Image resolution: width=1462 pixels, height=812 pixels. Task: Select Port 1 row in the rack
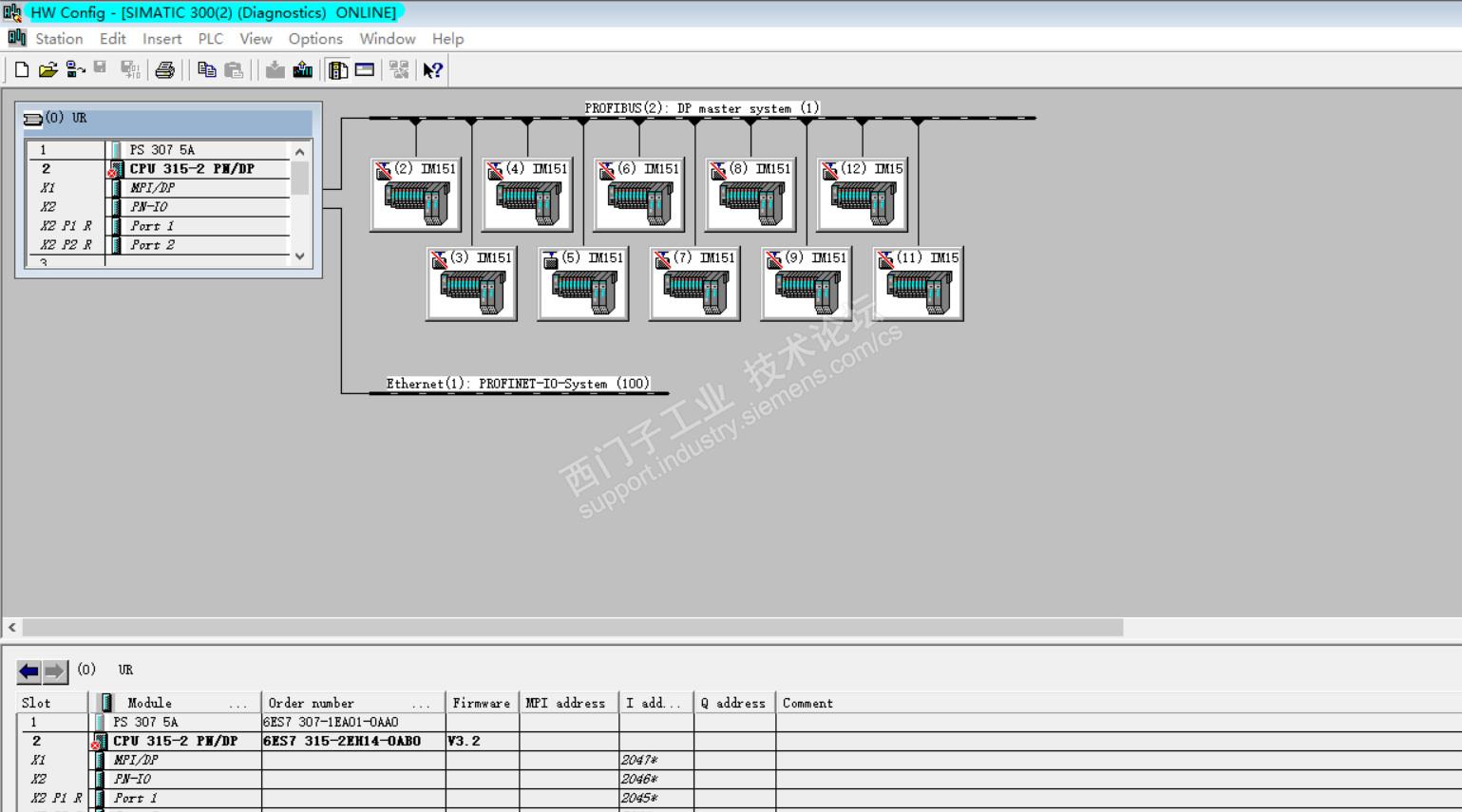159,226
